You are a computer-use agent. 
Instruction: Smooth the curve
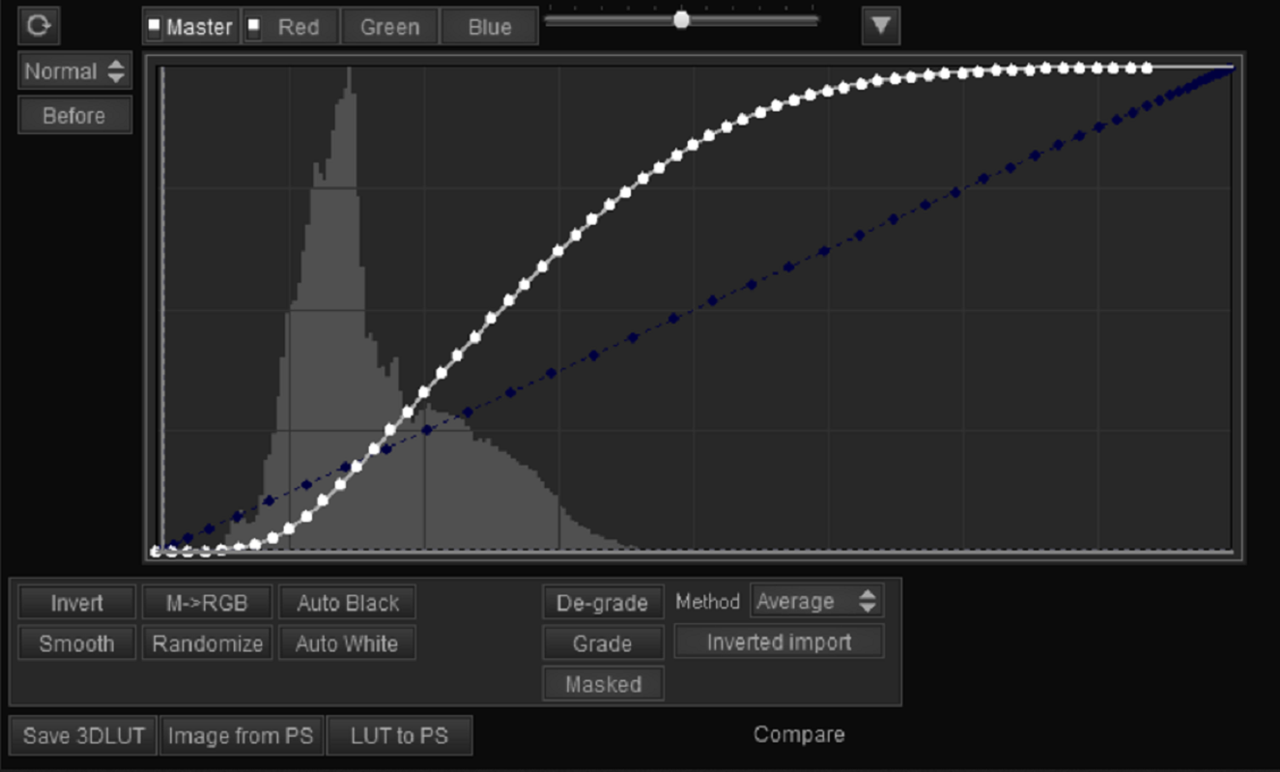(77, 643)
